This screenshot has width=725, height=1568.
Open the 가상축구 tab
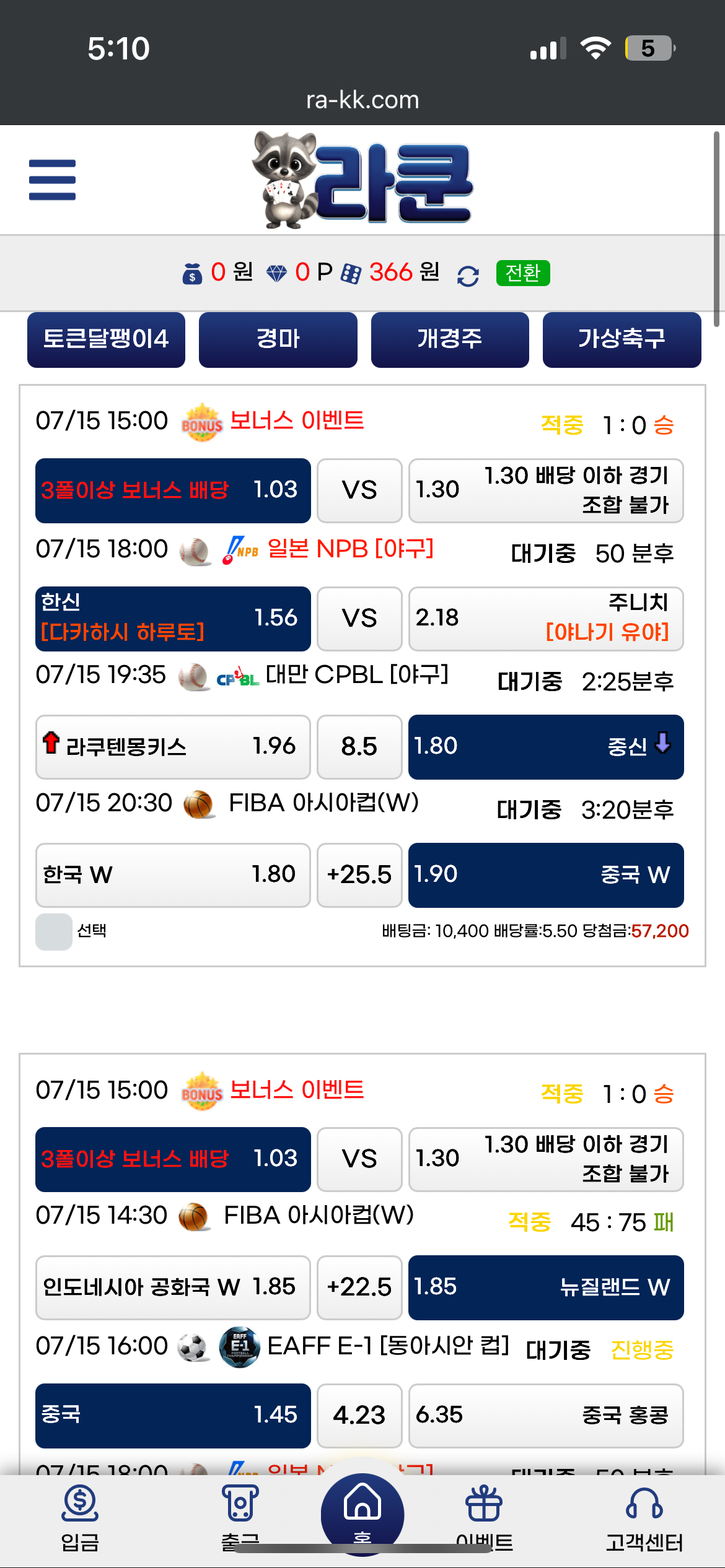pos(622,339)
